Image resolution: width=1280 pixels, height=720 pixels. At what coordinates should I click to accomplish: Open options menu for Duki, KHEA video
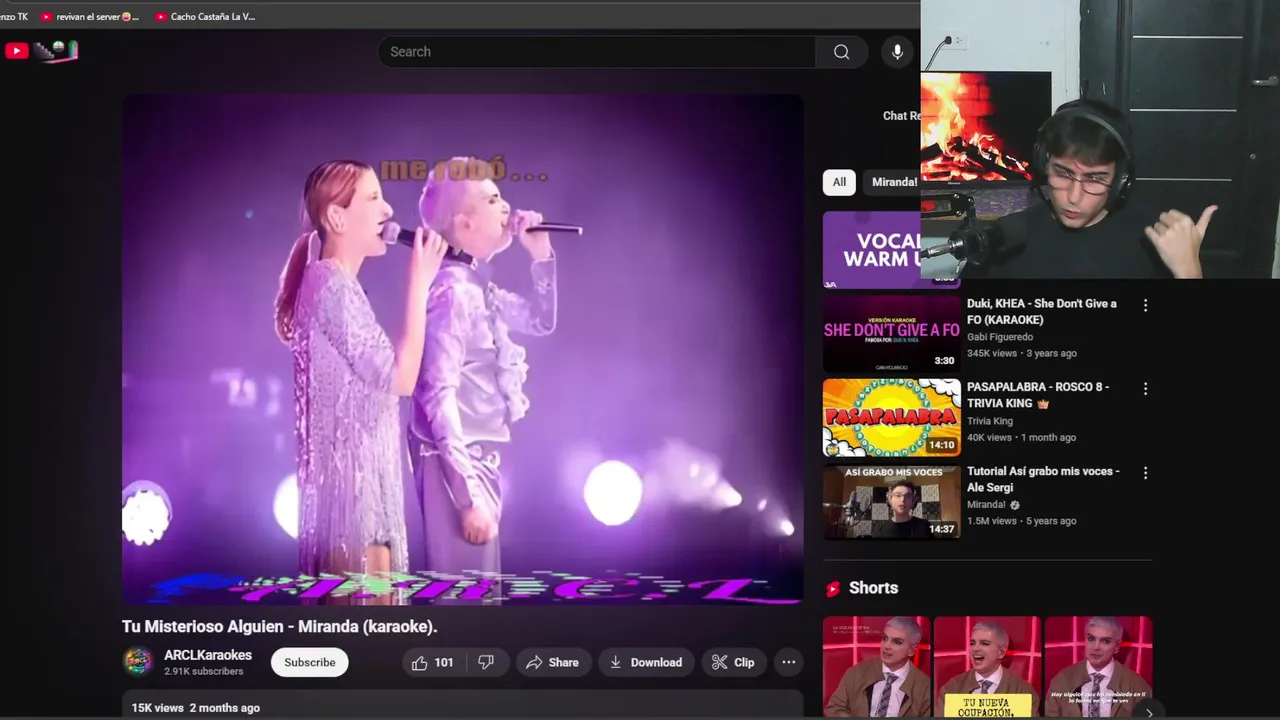point(1145,305)
